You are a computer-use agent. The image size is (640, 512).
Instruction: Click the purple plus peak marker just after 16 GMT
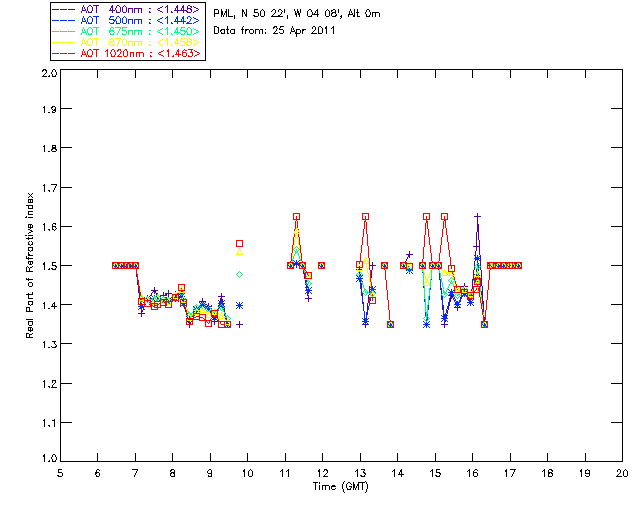tap(477, 216)
